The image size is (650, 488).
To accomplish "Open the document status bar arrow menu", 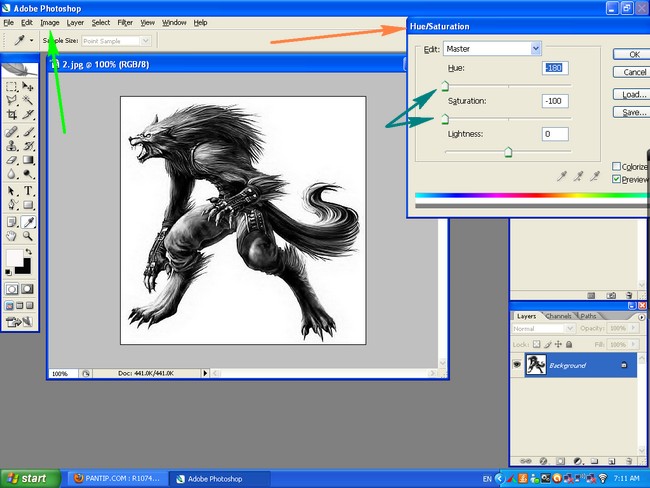I will [x=205, y=373].
